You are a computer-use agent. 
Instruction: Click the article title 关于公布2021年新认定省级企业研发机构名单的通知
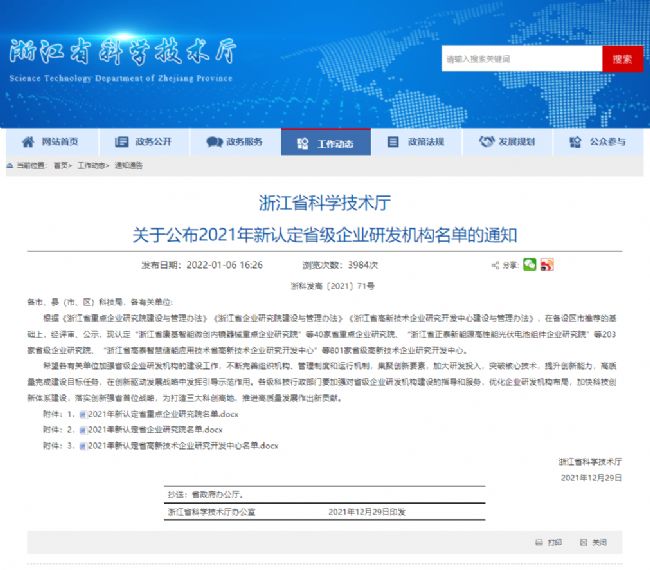click(325, 235)
